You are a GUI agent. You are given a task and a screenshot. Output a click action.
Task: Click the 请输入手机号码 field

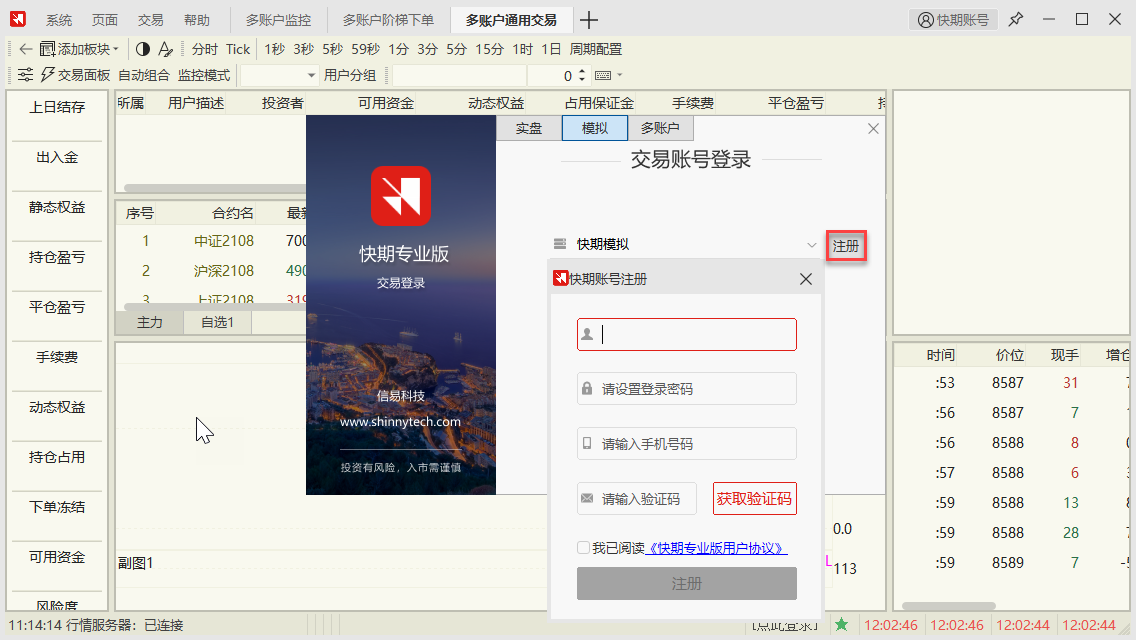[687, 444]
